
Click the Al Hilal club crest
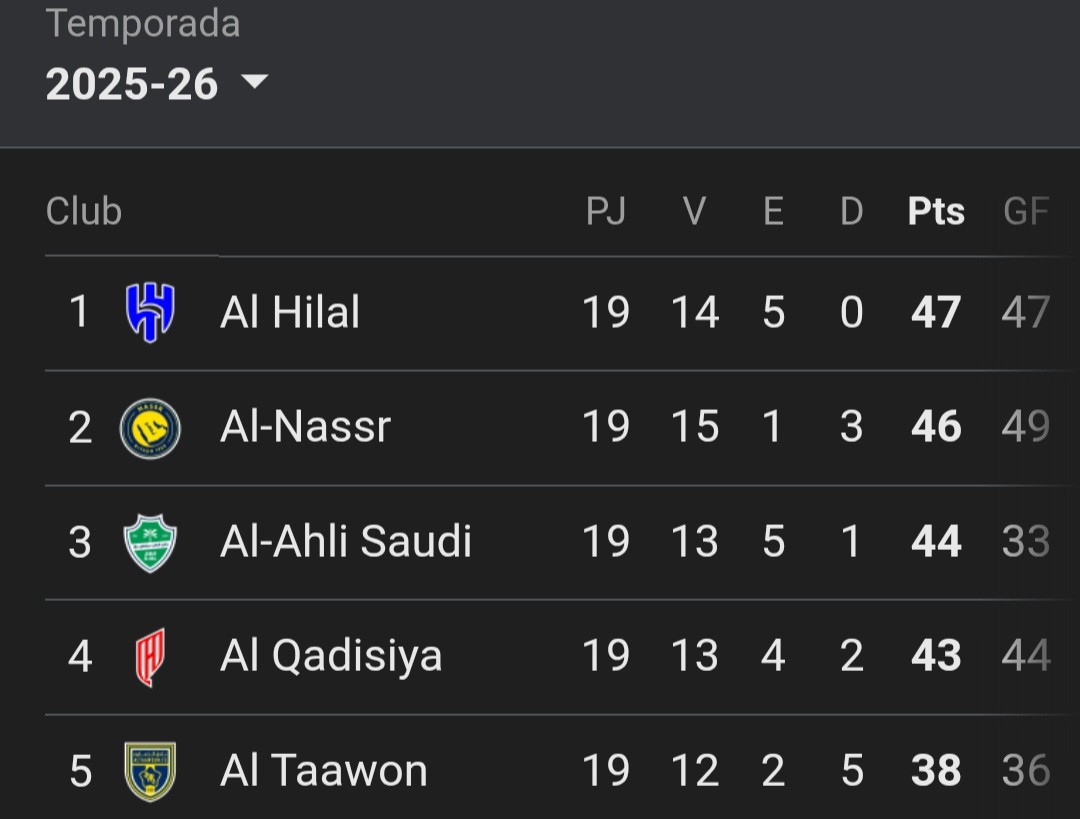click(x=150, y=313)
